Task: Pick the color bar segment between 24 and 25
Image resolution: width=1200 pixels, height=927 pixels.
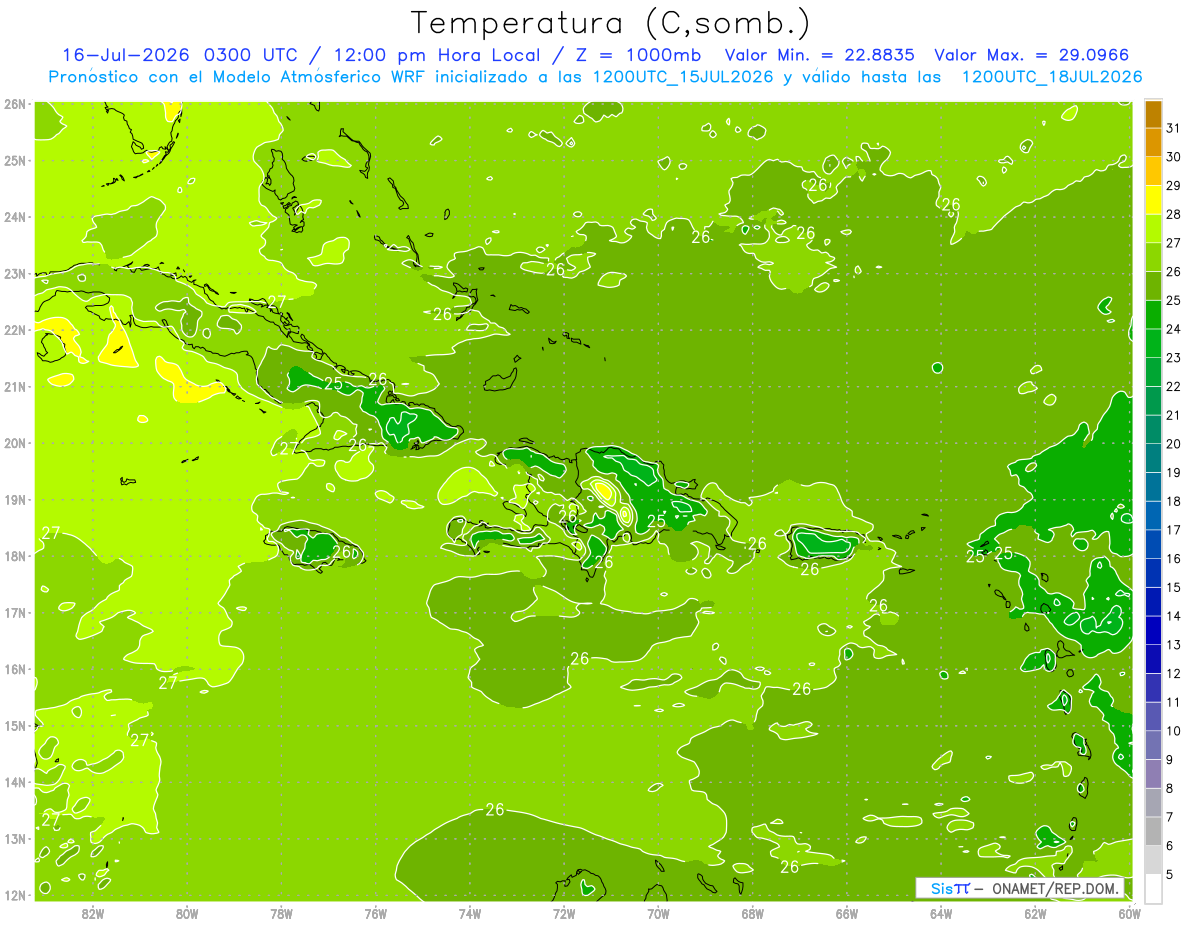Action: pyautogui.click(x=1154, y=314)
